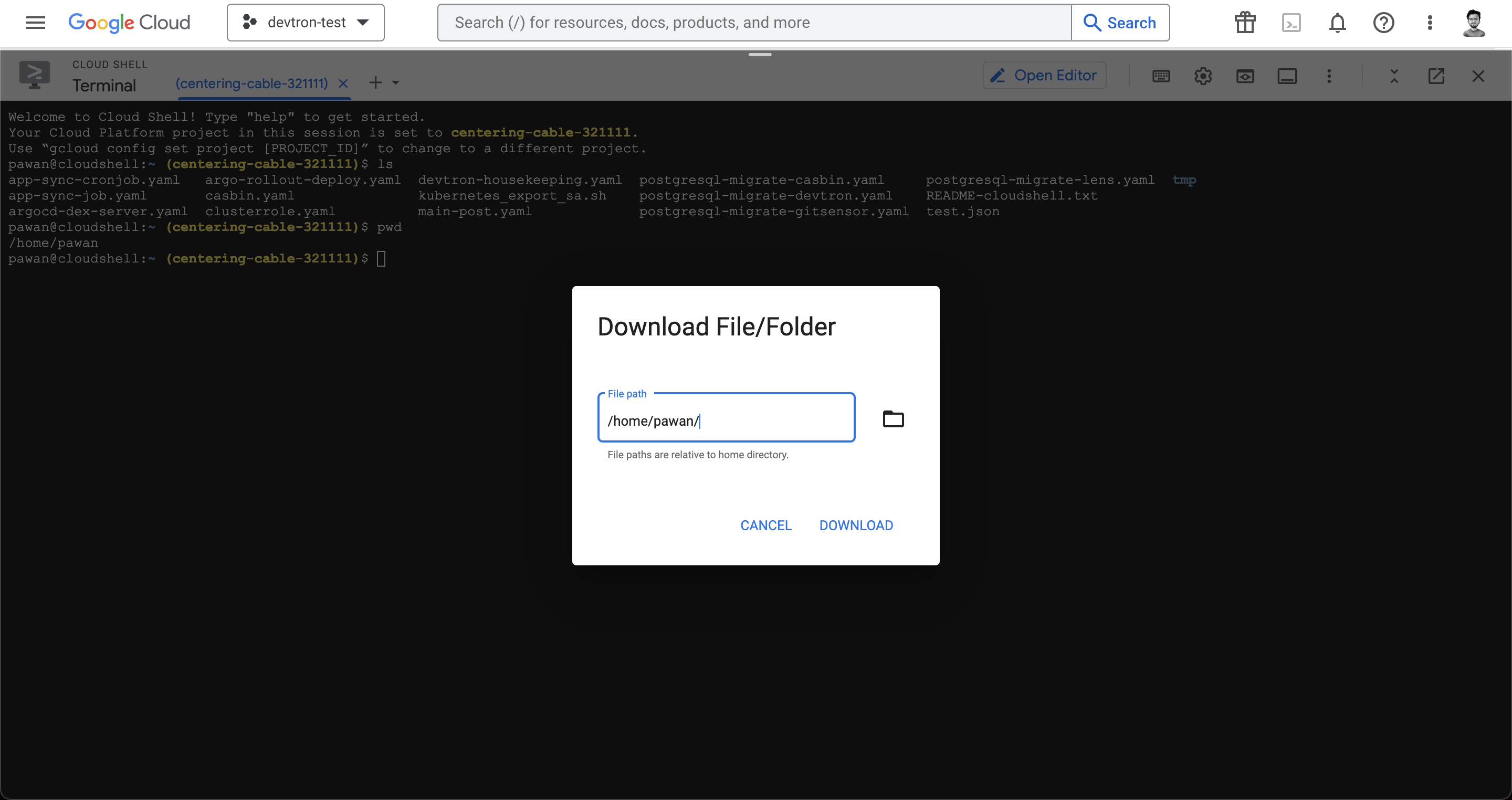Select the centering-cable-321111 terminal tab
Image resolution: width=1512 pixels, height=800 pixels.
(251, 83)
